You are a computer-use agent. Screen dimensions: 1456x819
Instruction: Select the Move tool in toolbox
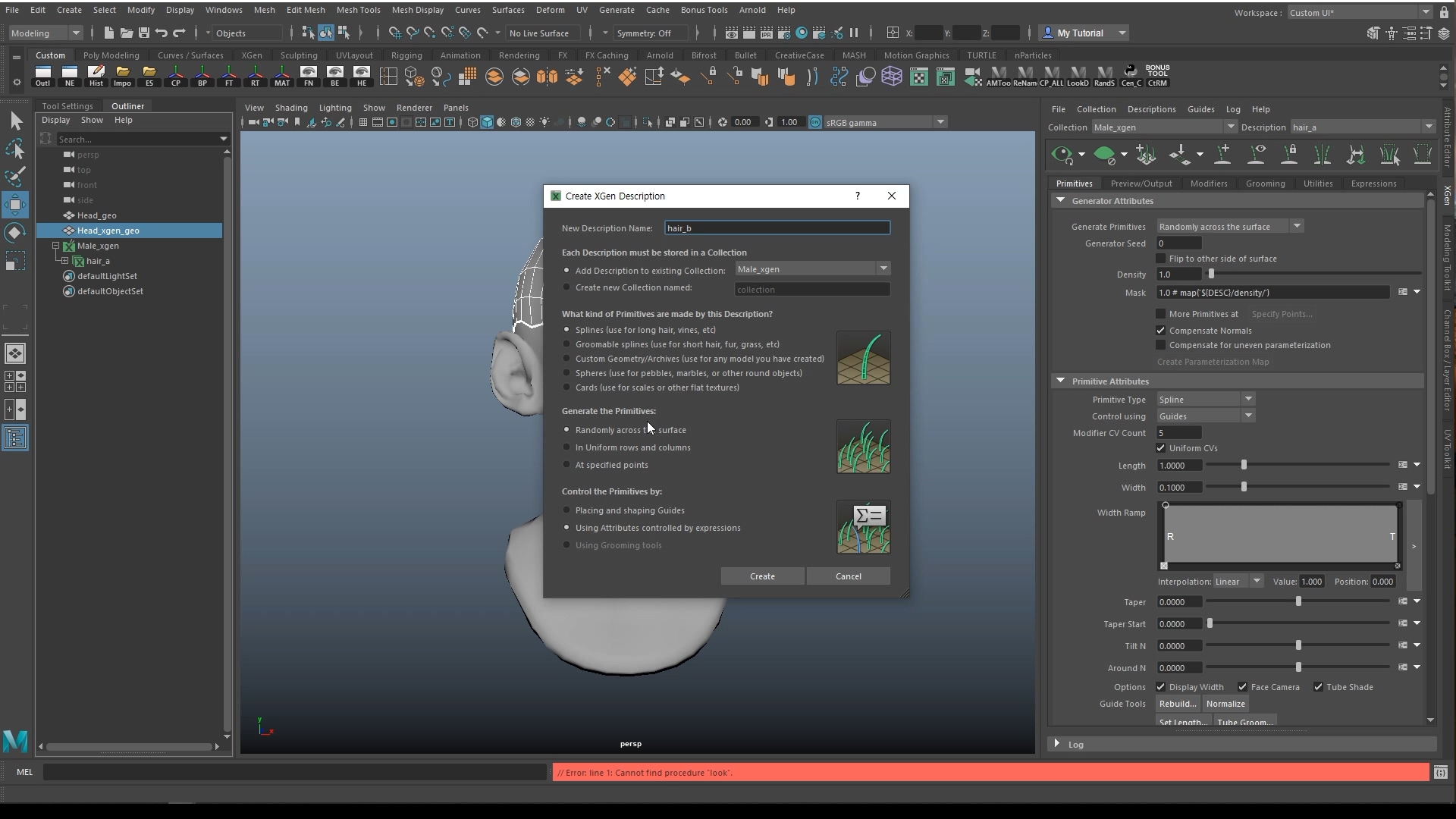click(x=15, y=205)
